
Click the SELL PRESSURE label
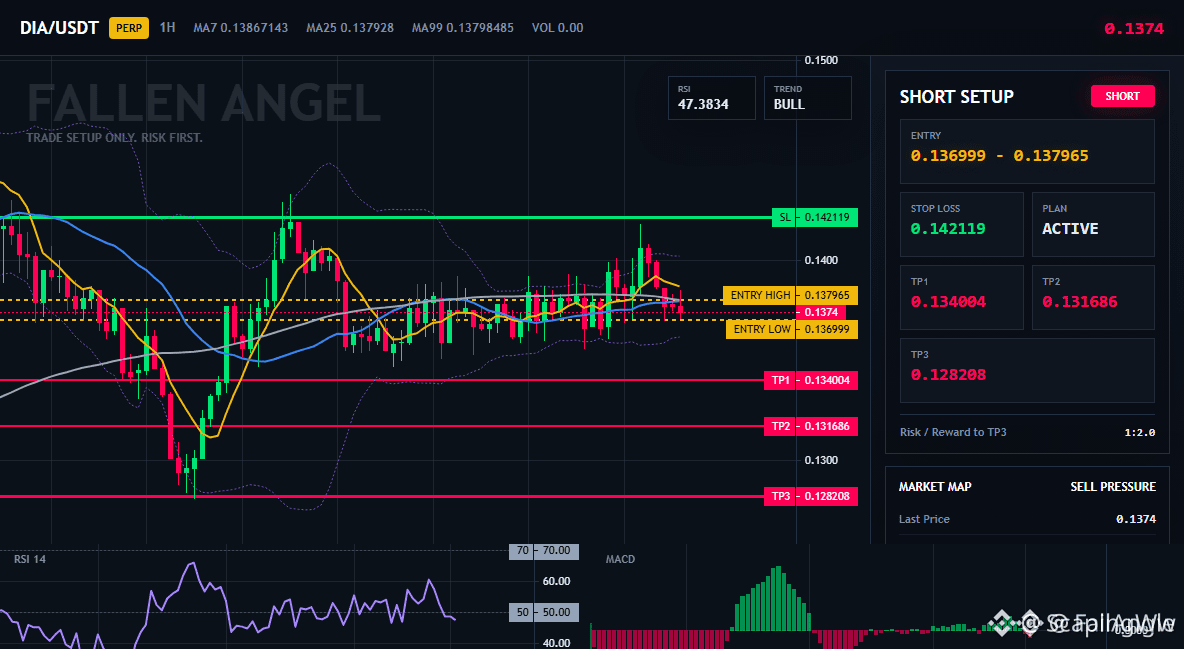point(1112,487)
